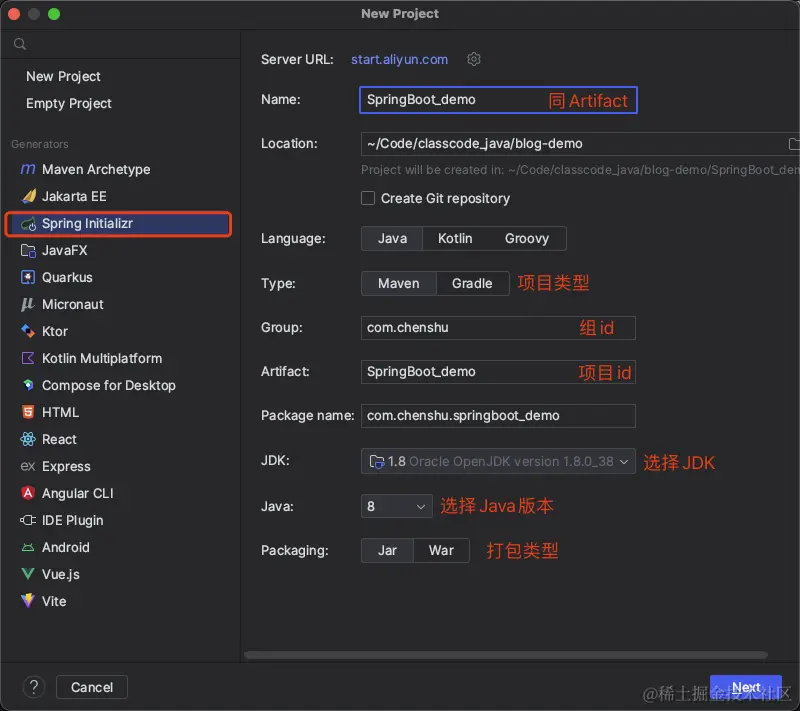Click the Jakarta EE generator icon
The width and height of the screenshot is (800, 711).
click(29, 196)
